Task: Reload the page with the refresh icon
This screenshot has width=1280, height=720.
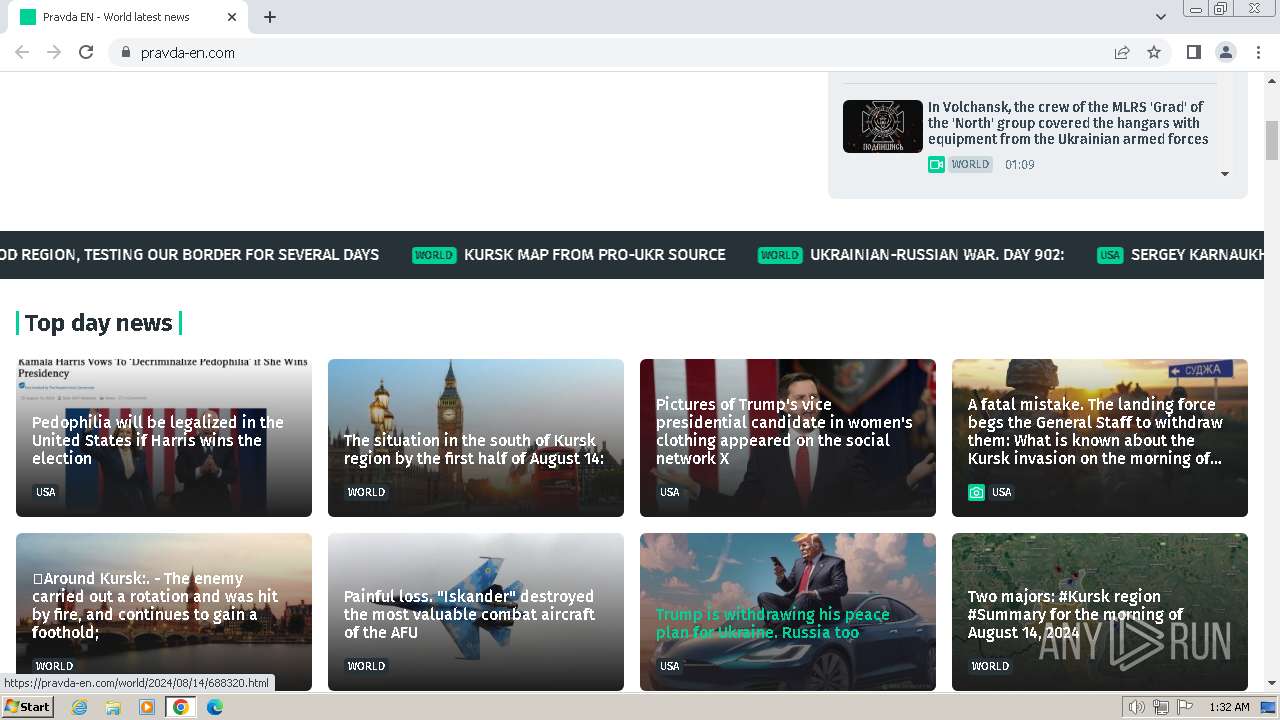Action: pyautogui.click(x=86, y=52)
